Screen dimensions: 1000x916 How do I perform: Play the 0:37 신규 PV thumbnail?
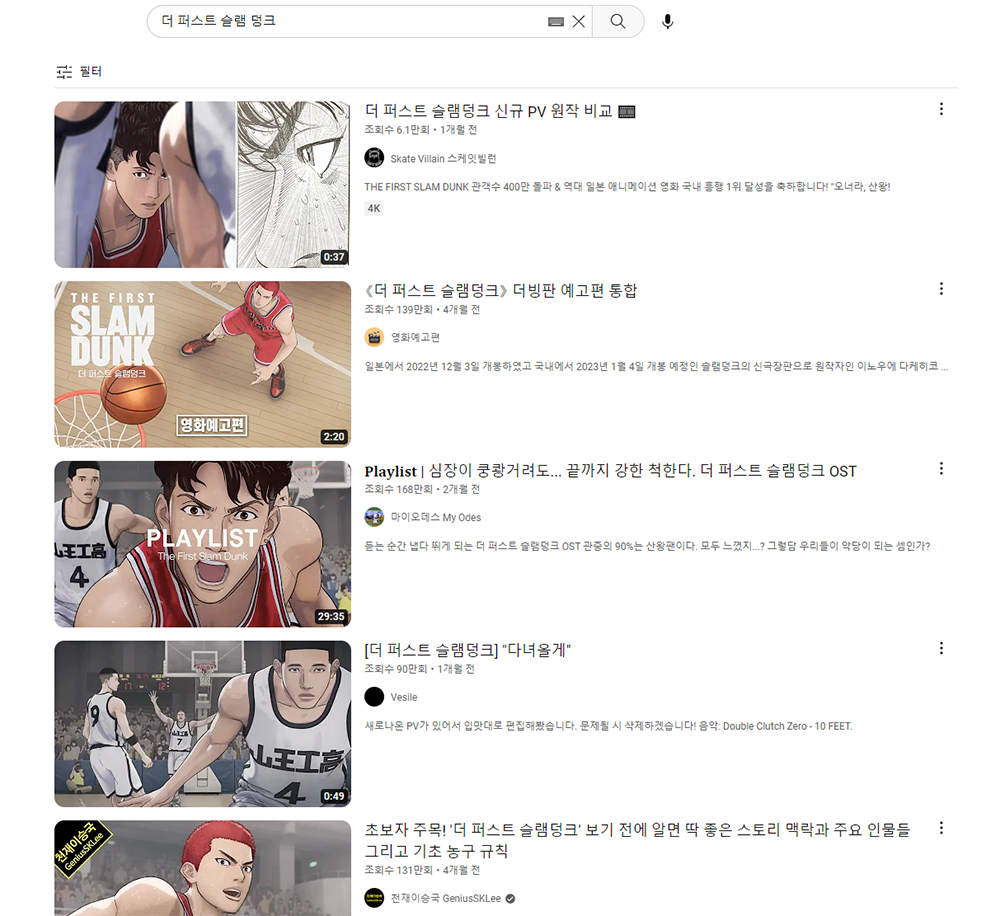(202, 184)
